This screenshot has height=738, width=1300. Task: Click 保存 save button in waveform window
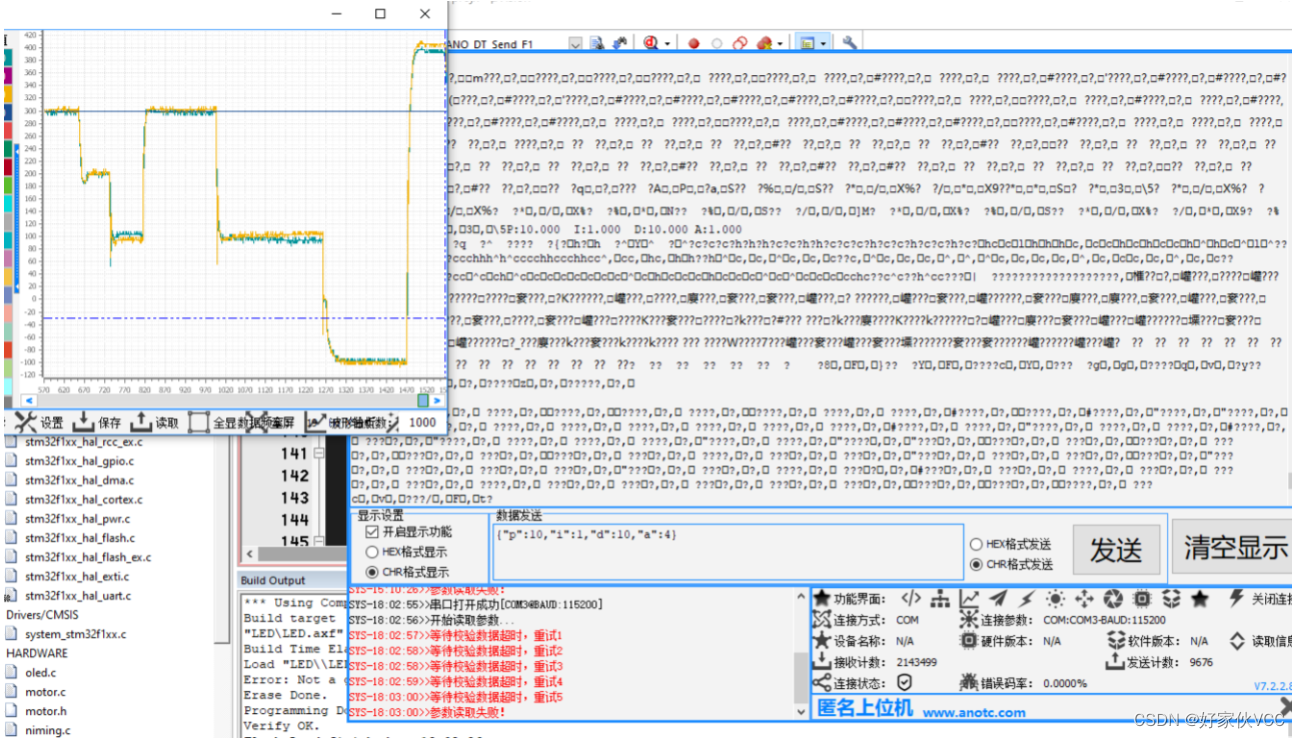(98, 422)
